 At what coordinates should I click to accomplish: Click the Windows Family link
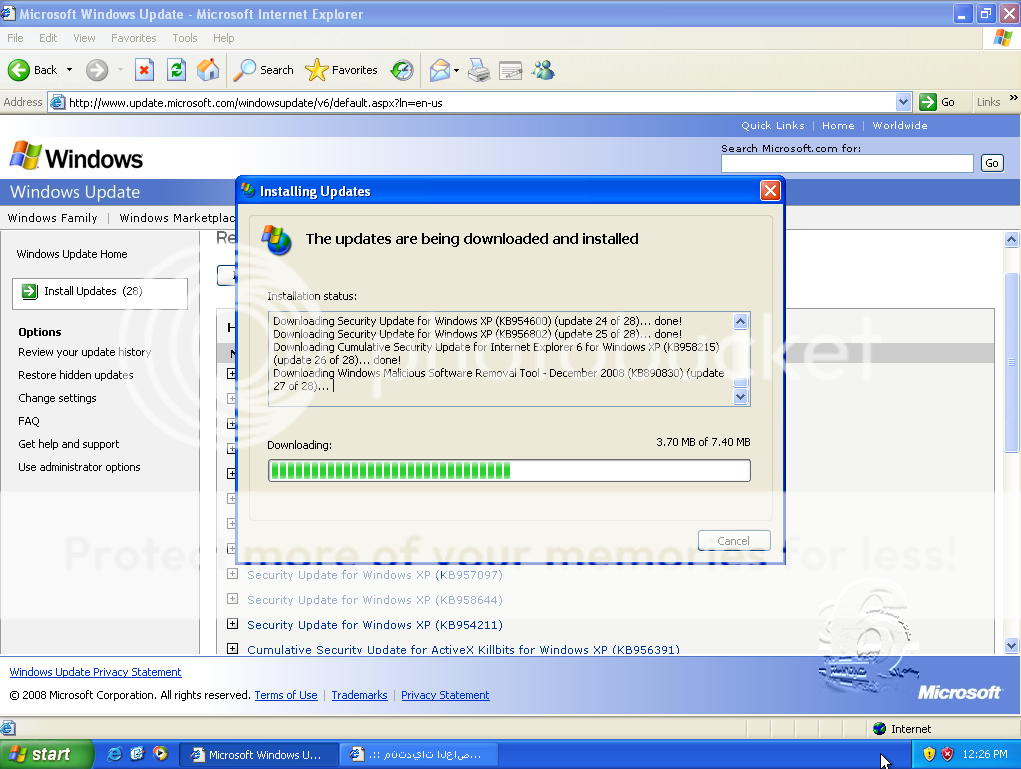point(52,217)
